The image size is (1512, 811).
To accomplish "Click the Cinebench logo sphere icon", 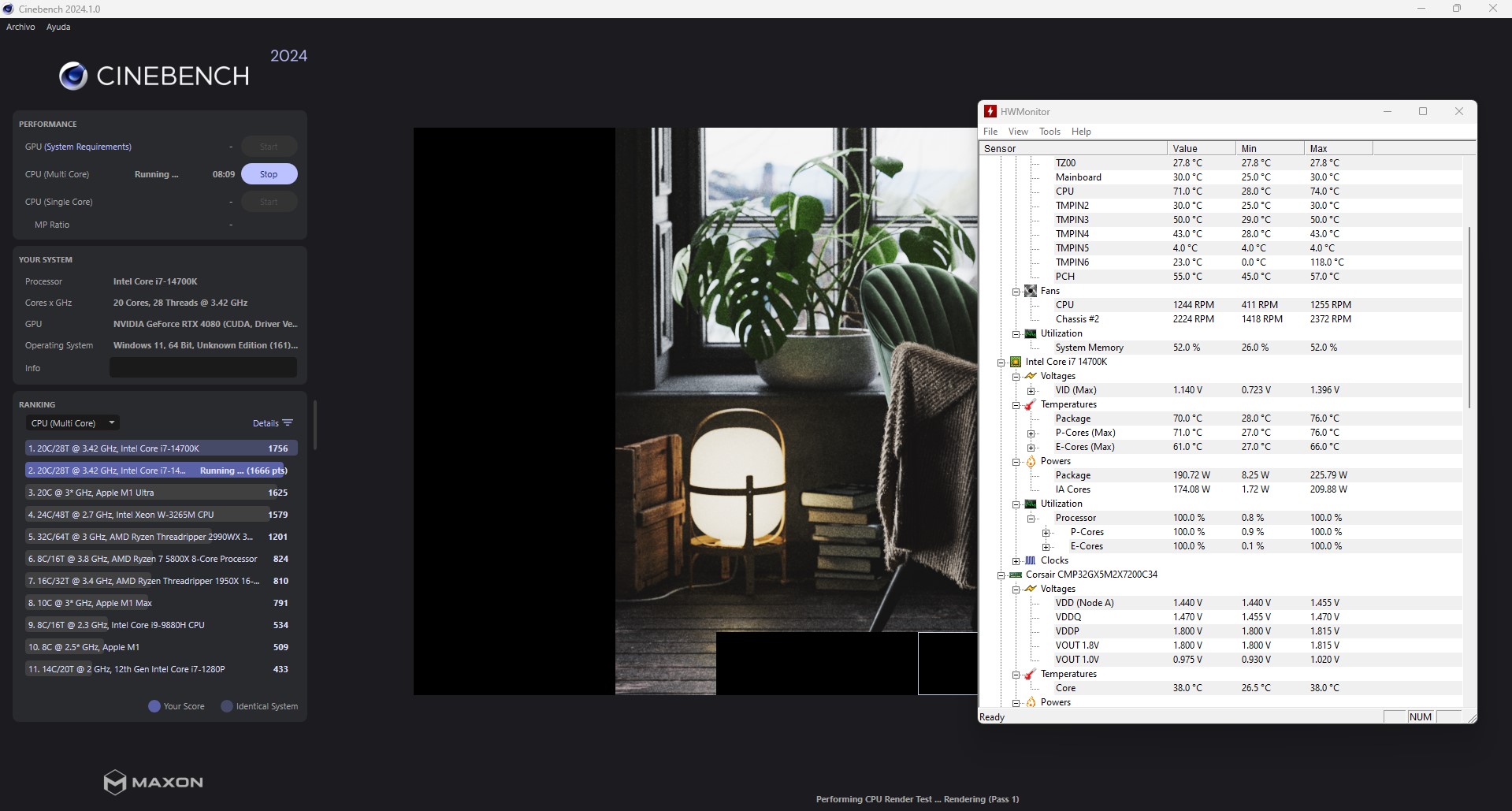I will (x=73, y=76).
